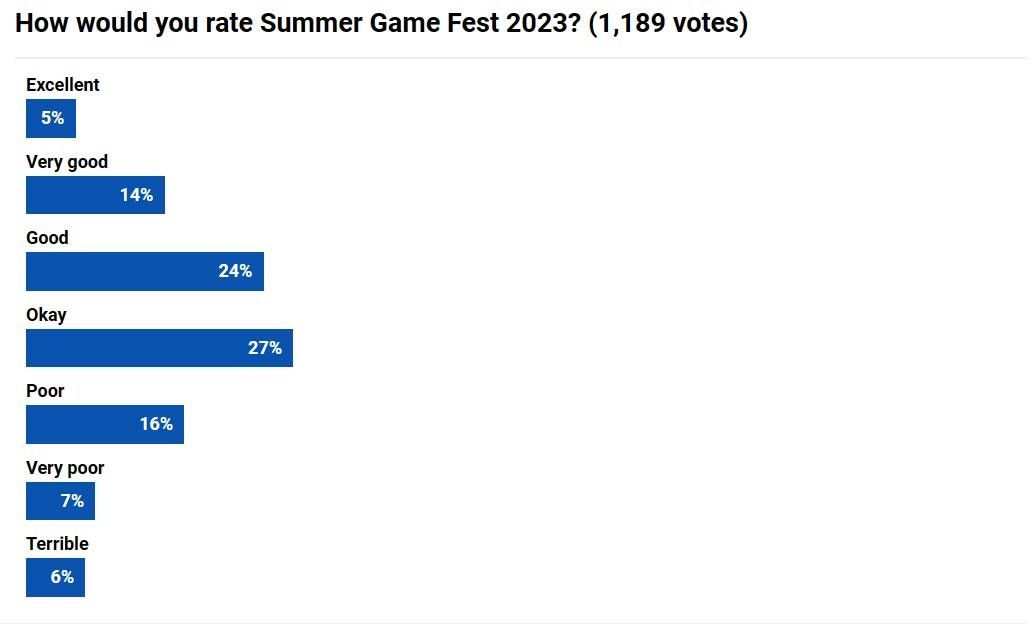The height and width of the screenshot is (627, 1035).
Task: Click the Very poor option label
Action: (65, 468)
